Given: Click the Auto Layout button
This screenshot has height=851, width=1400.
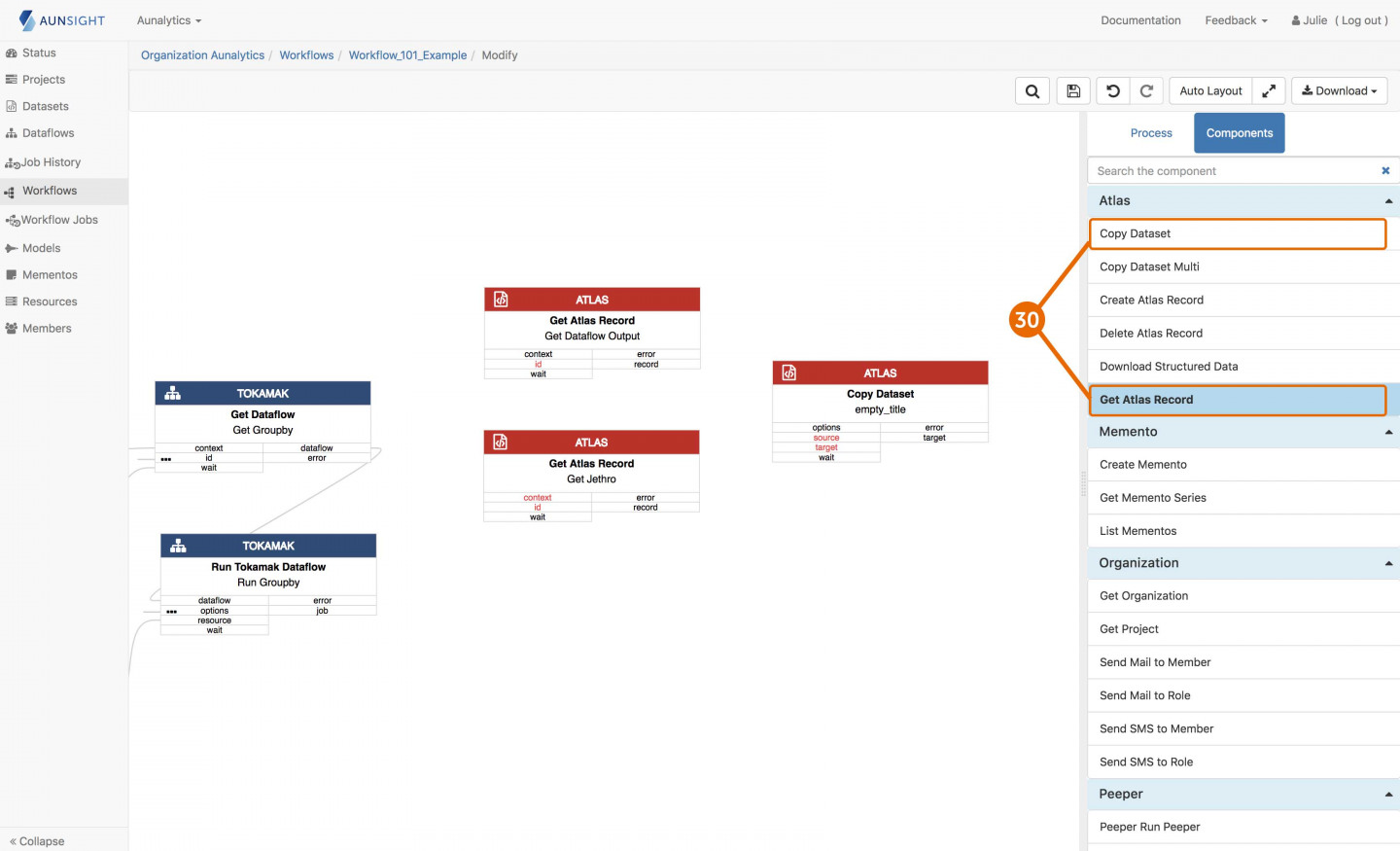Looking at the screenshot, I should point(1210,91).
